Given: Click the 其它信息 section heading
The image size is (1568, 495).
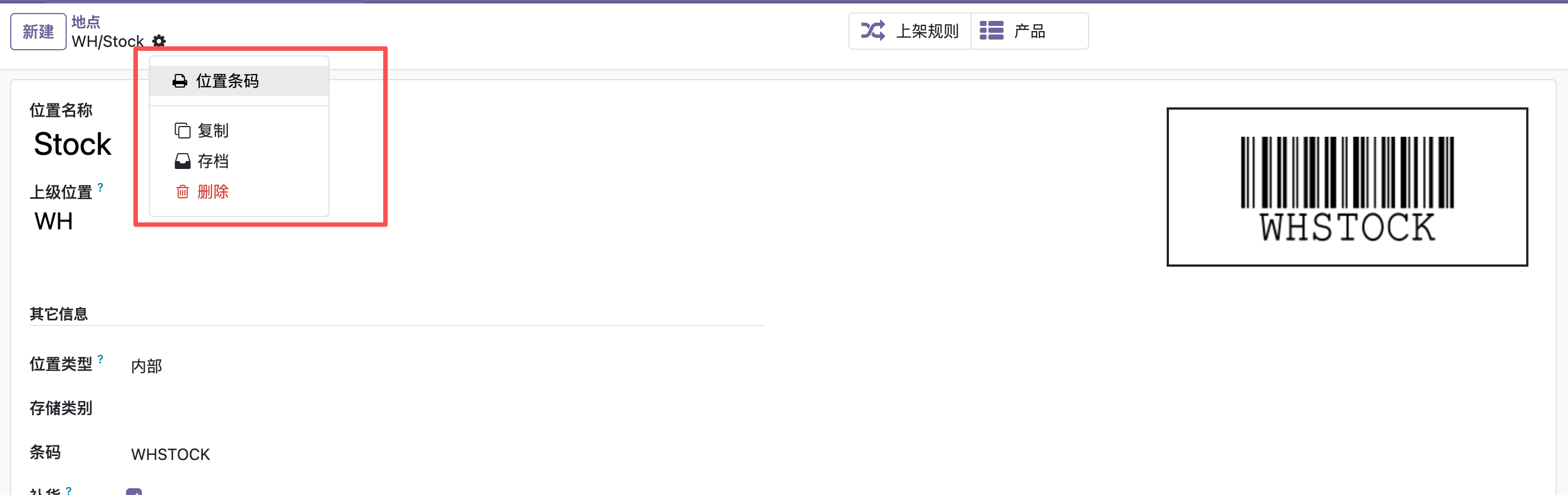Looking at the screenshot, I should coord(58,314).
